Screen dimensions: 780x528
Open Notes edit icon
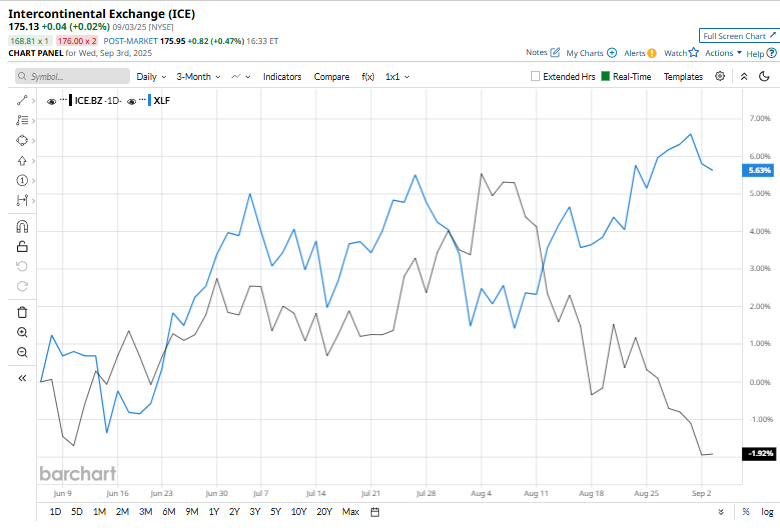[555, 52]
